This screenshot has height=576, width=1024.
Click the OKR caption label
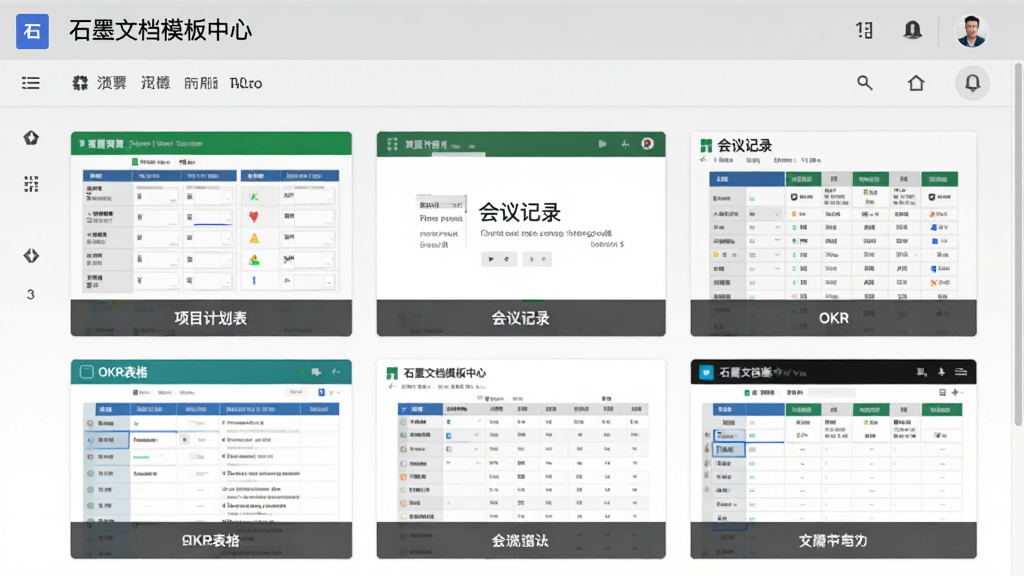point(834,318)
